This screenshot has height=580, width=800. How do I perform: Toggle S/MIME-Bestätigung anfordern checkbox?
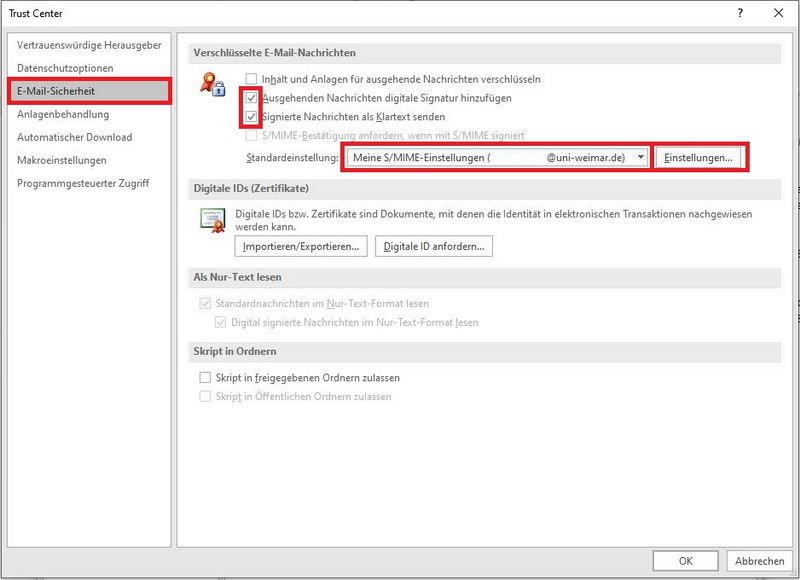tap(251, 135)
